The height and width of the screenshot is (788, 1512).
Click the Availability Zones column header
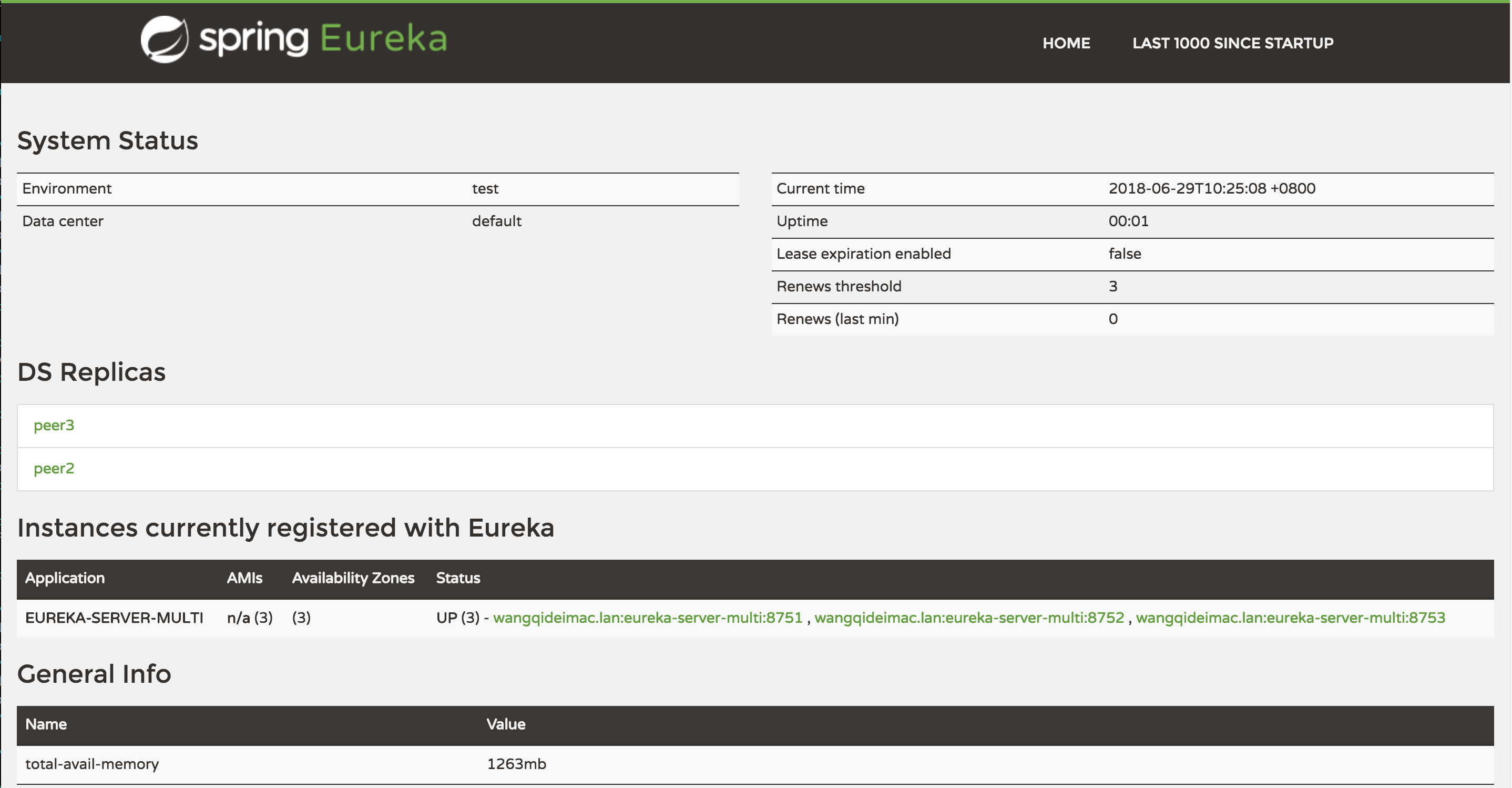coord(353,579)
